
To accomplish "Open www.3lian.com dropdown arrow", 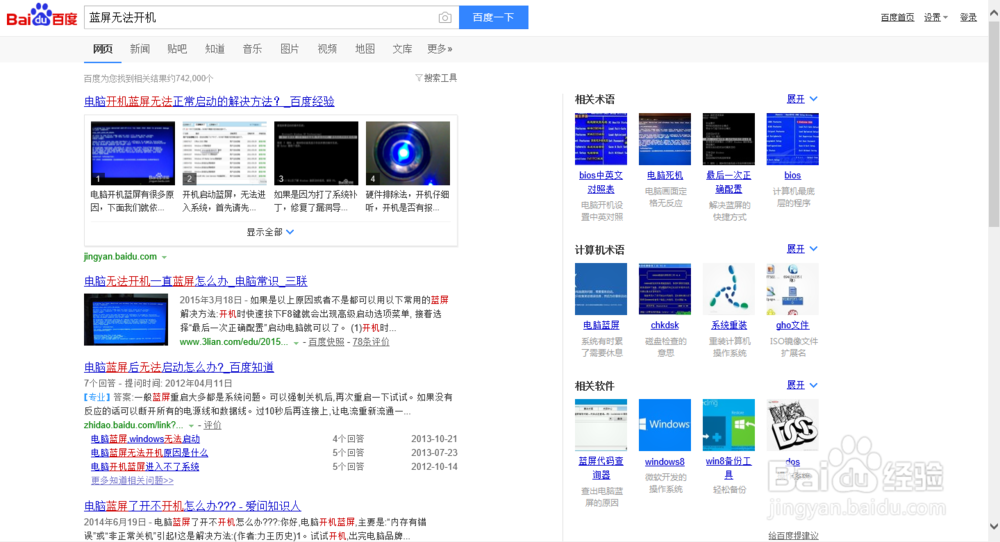I will 295,342.
